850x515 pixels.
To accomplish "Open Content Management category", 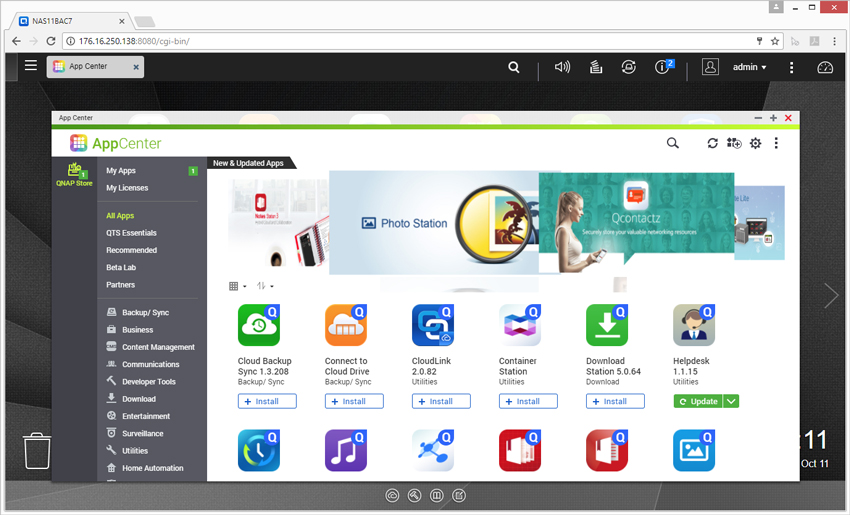I will pyautogui.click(x=150, y=347).
